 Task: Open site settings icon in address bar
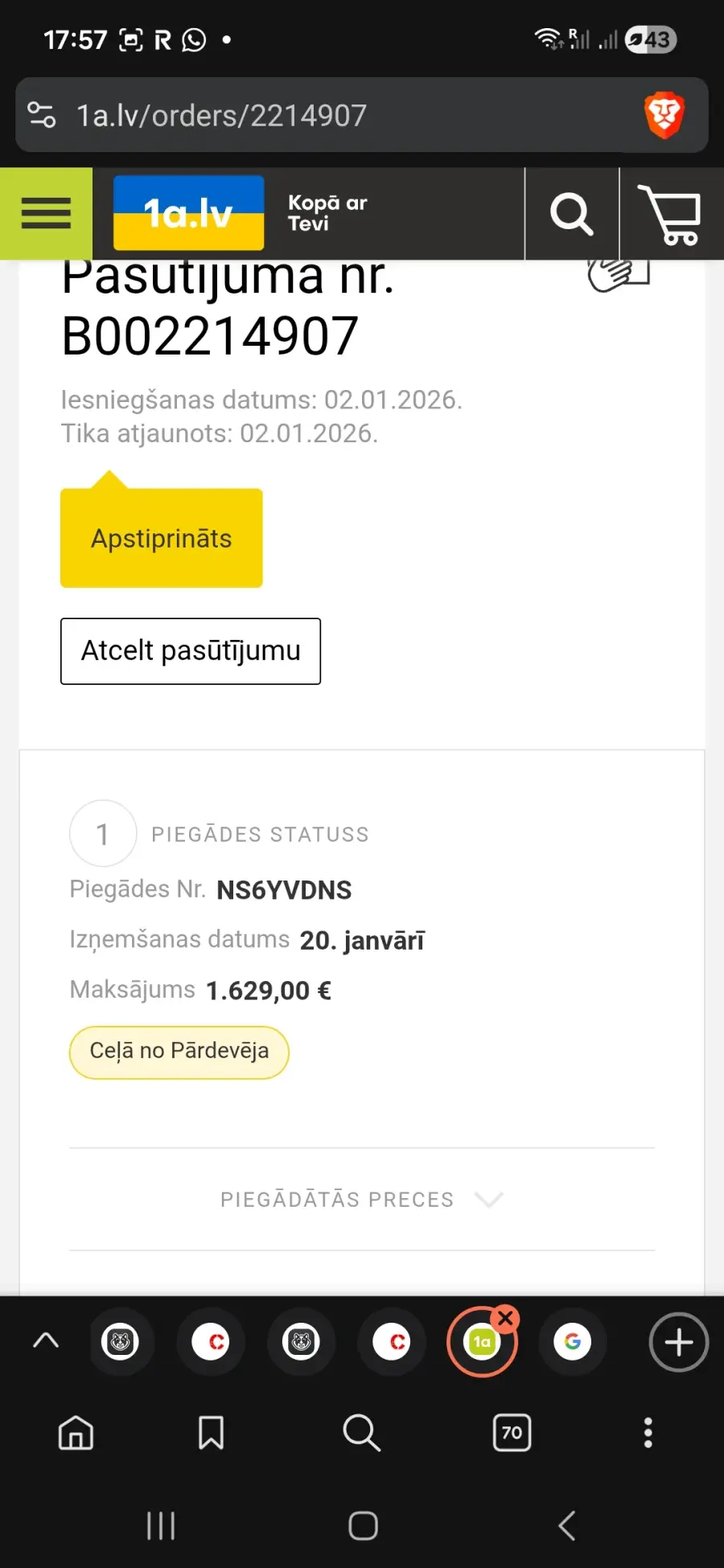pyautogui.click(x=42, y=115)
